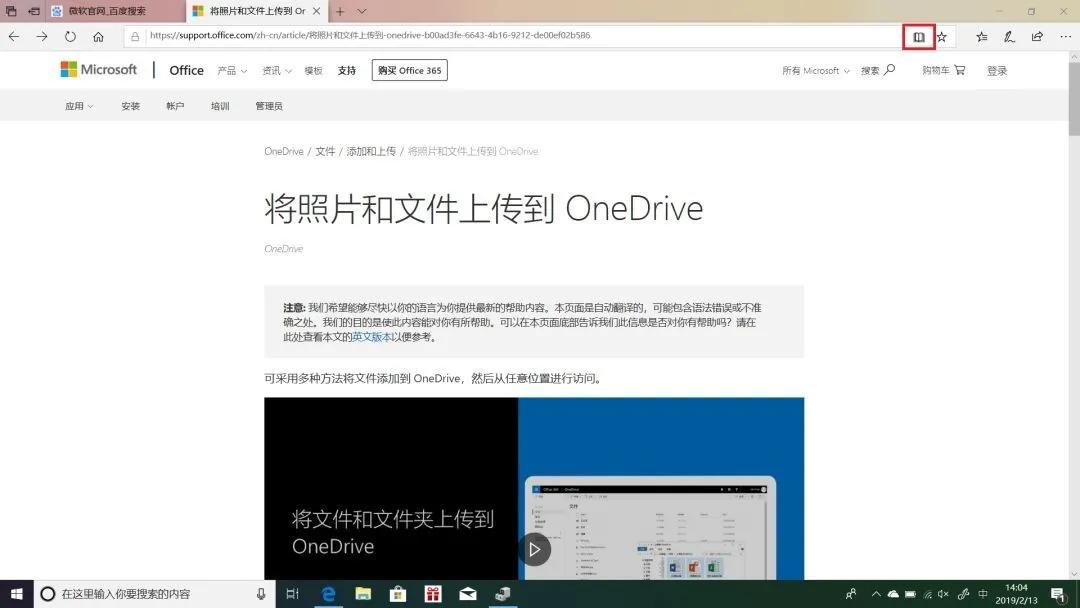The image size is (1080, 608).
Task: Launch Microsoft Store from the taskbar
Action: (x=398, y=593)
